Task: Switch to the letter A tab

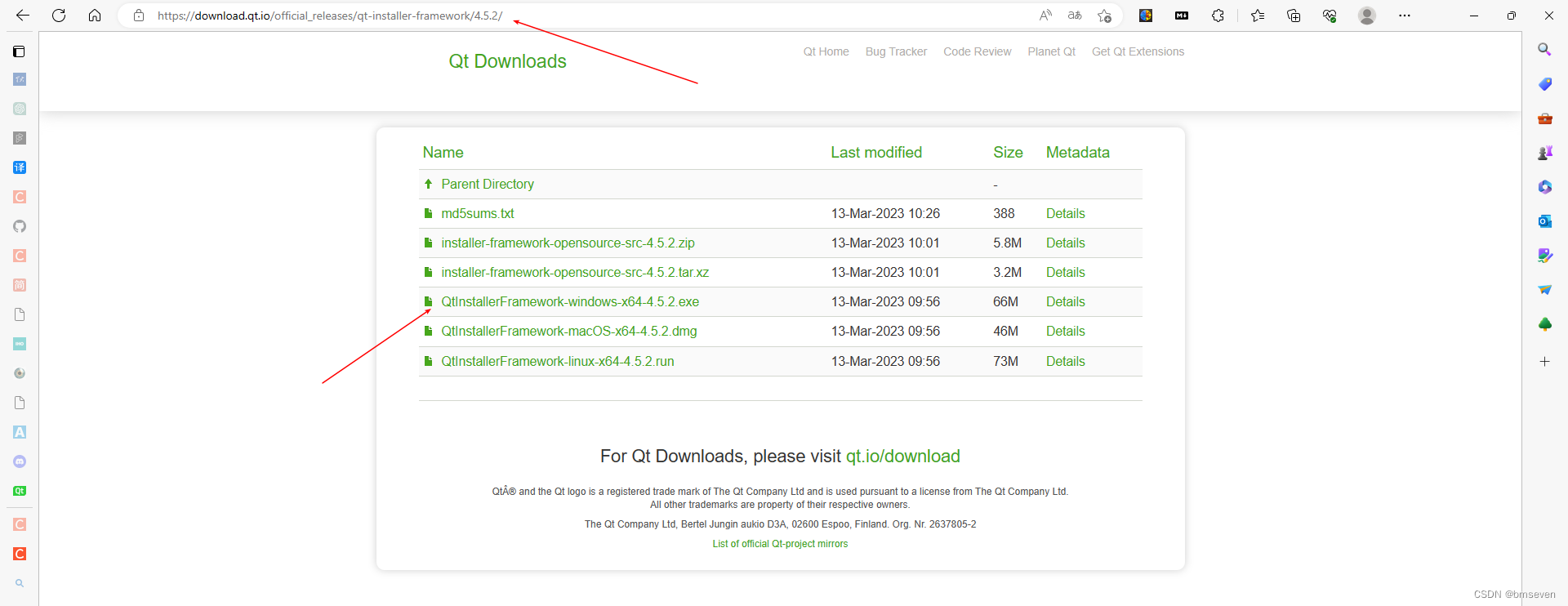Action: tap(20, 432)
